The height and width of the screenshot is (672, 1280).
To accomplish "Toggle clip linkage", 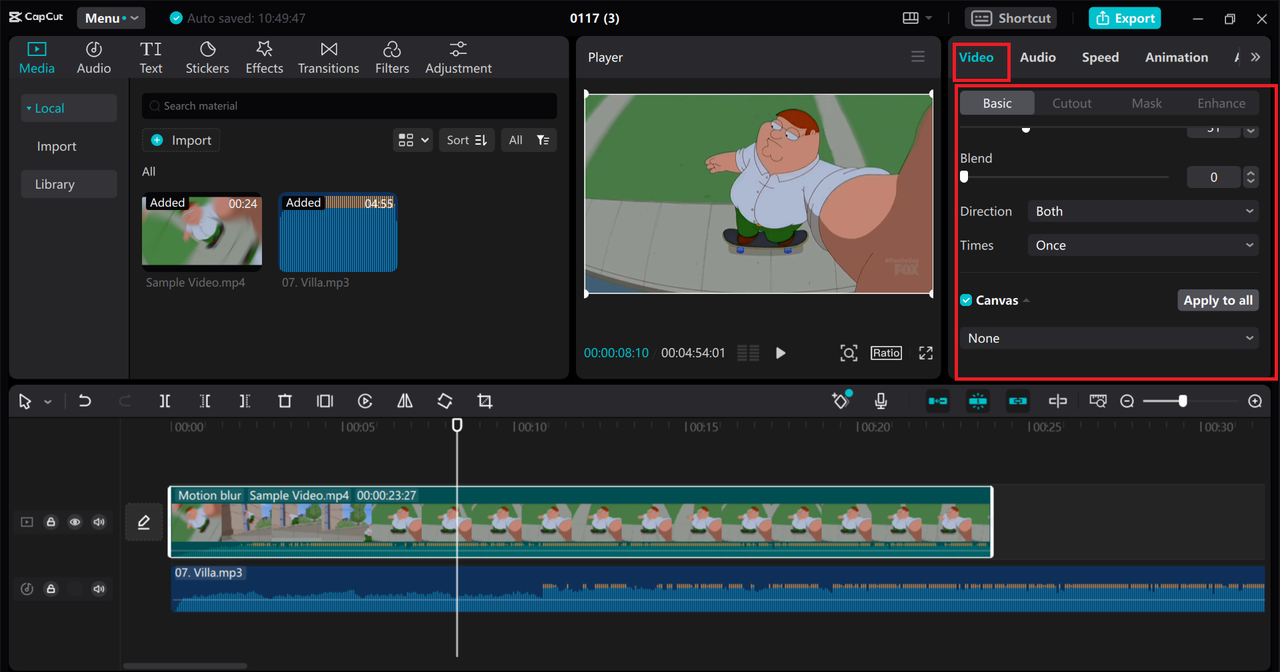I will [1018, 401].
